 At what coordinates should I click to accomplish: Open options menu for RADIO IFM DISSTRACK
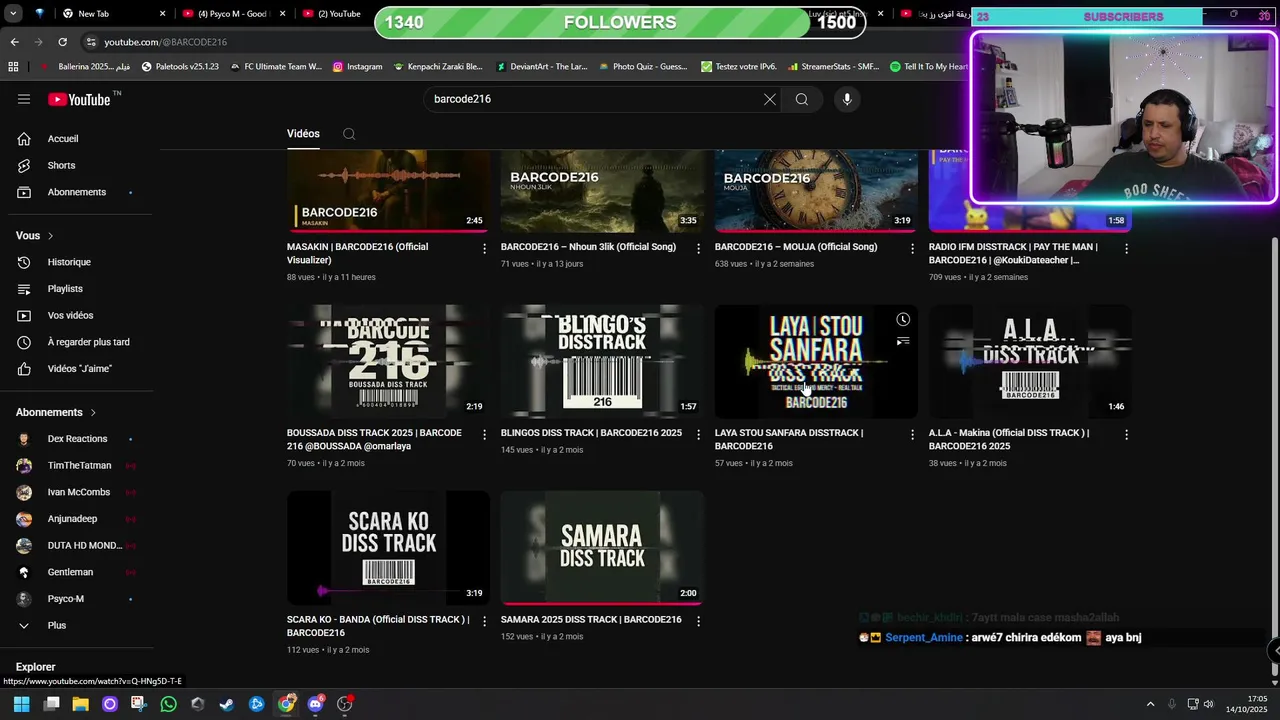click(1126, 248)
